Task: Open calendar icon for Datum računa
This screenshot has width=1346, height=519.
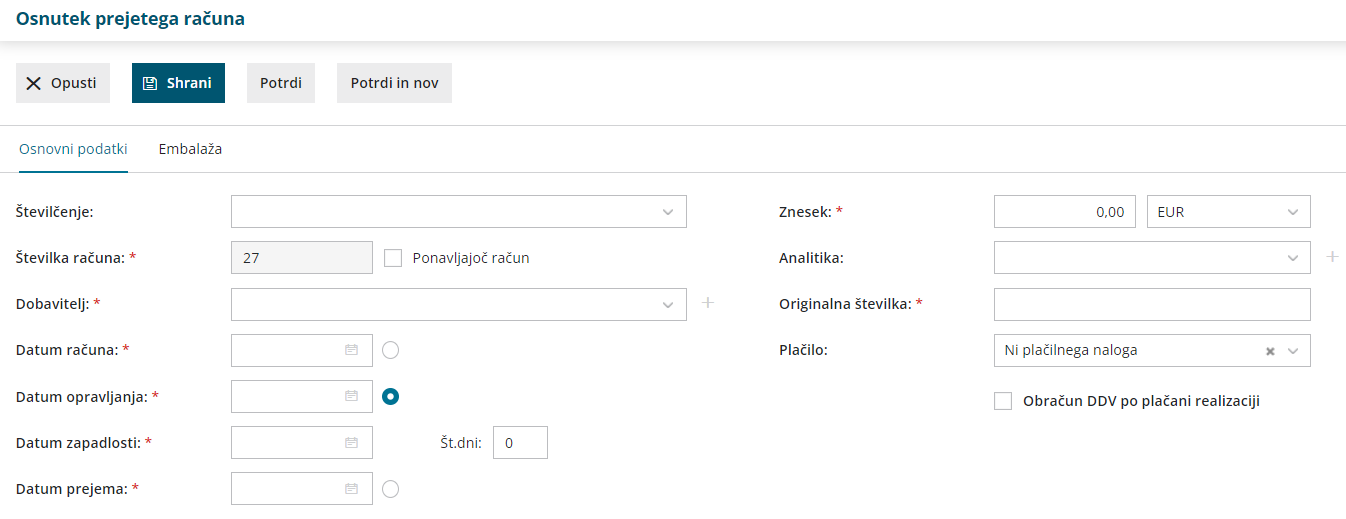Action: click(x=351, y=350)
